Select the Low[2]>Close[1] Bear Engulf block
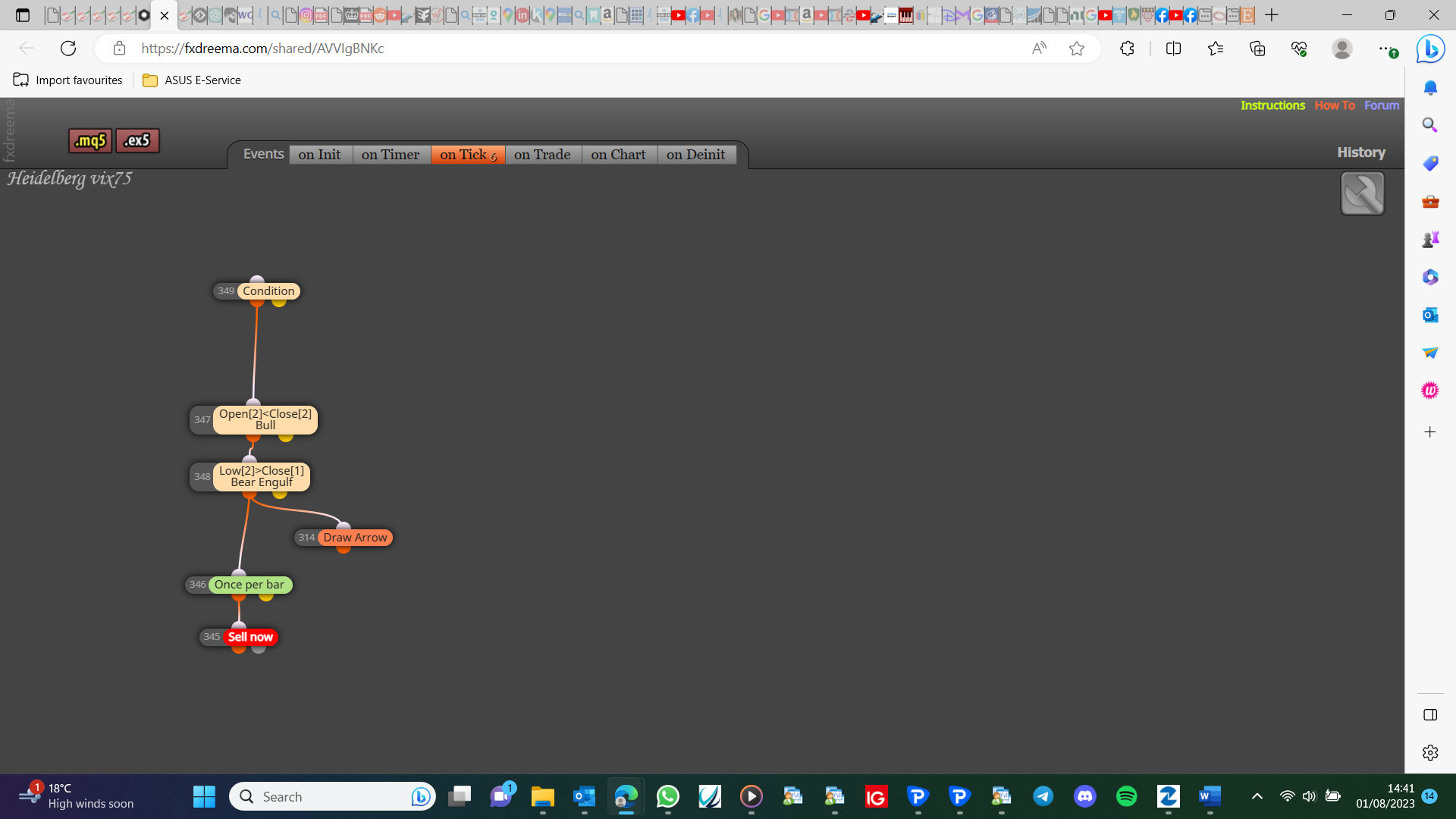 pyautogui.click(x=262, y=476)
